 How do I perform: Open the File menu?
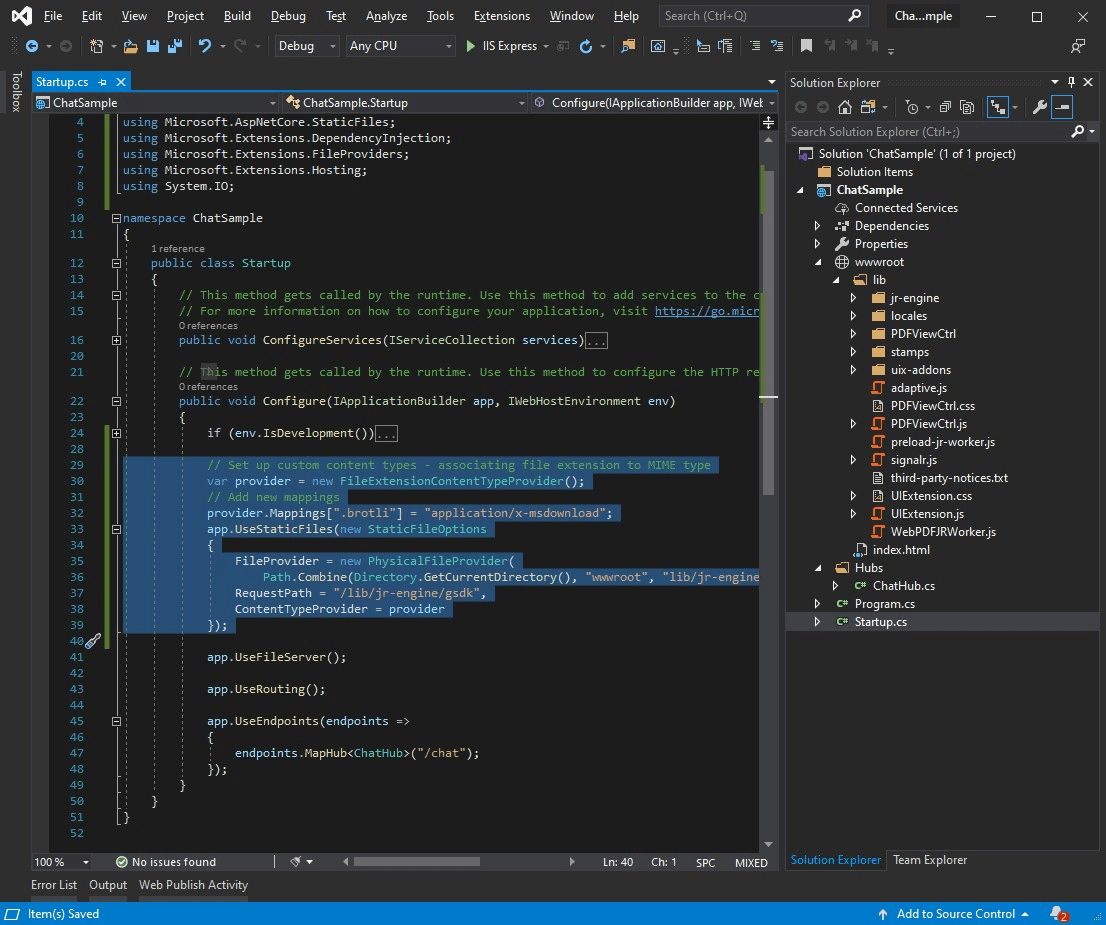click(x=52, y=16)
